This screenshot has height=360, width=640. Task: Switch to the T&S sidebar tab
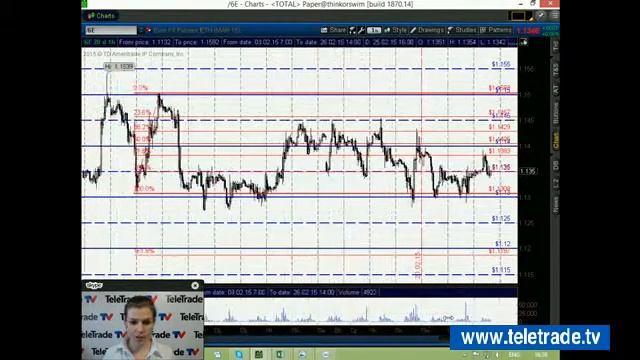556,69
